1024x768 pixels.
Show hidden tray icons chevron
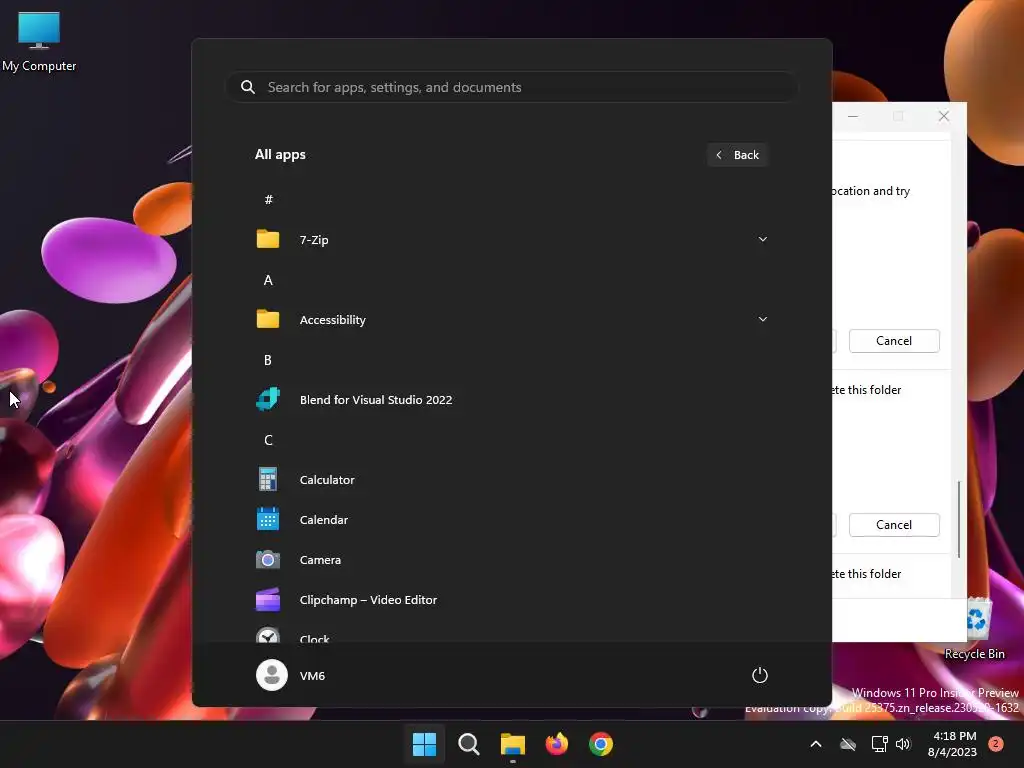[x=816, y=744]
